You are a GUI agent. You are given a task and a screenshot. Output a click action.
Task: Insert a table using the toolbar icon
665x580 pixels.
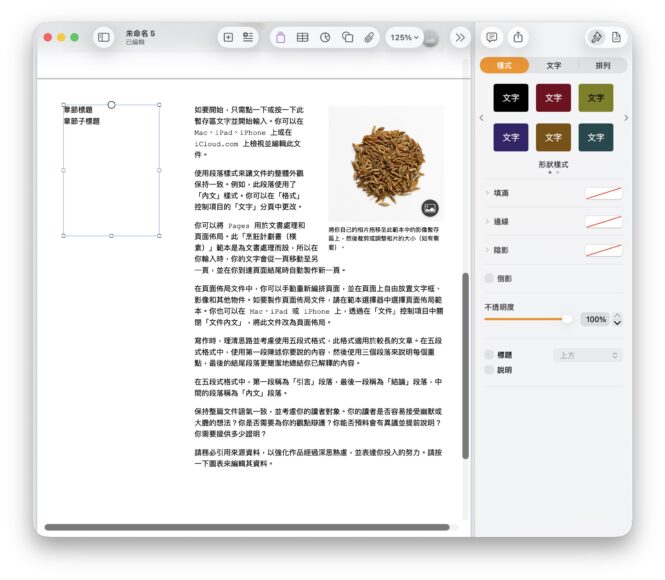coord(302,37)
